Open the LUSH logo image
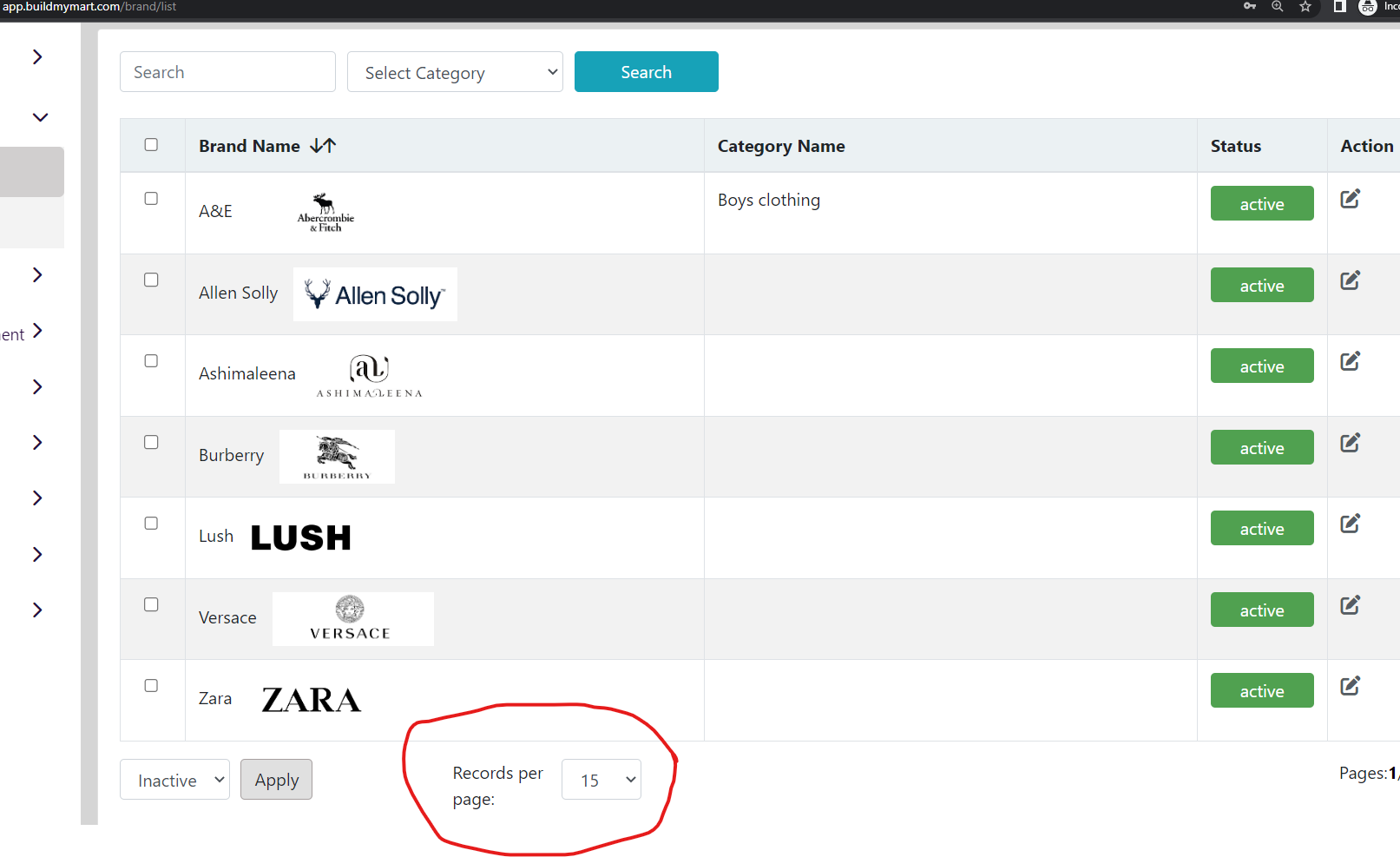This screenshot has width=1400, height=857. (x=301, y=537)
